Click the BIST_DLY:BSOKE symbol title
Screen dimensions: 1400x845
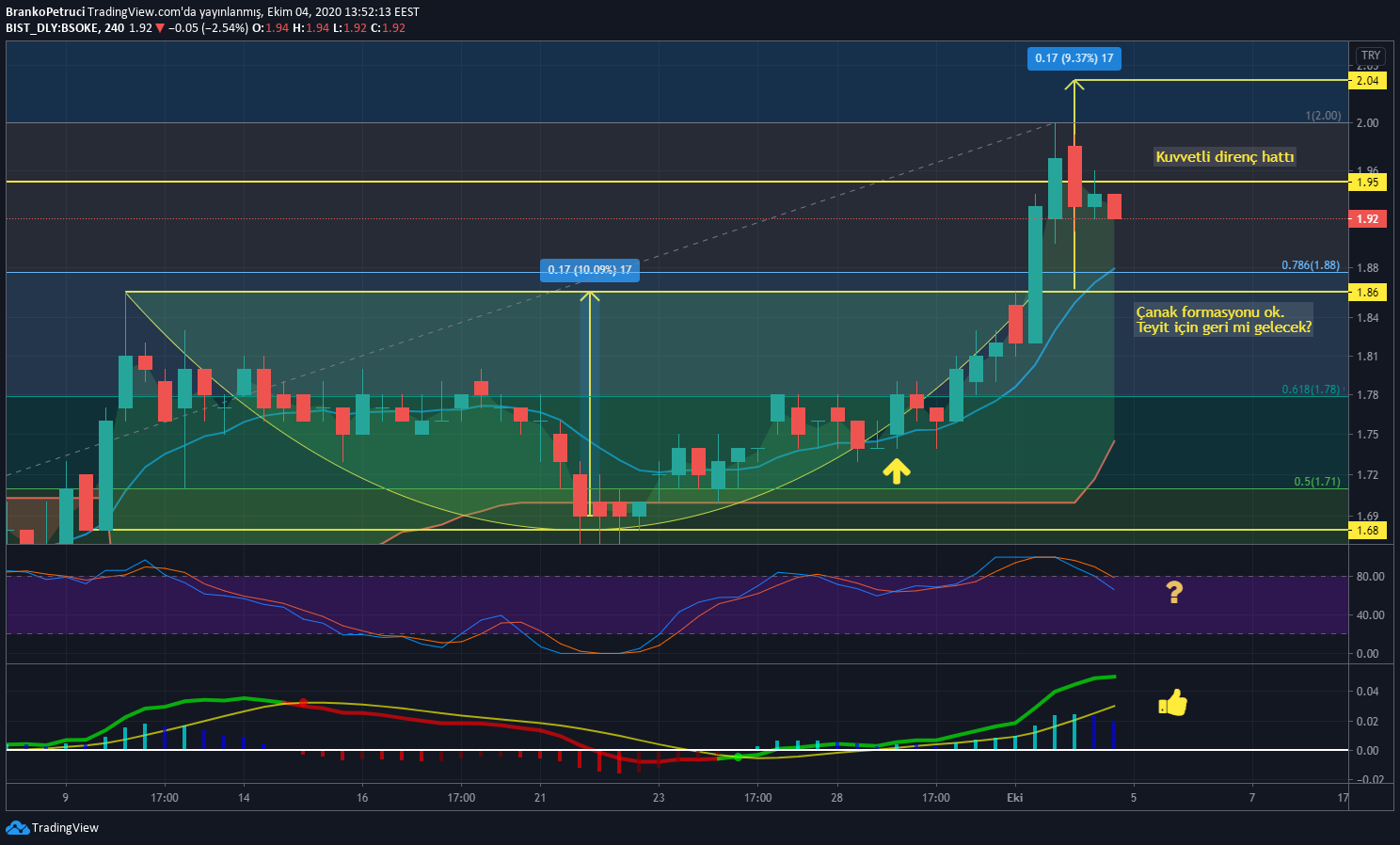tap(52, 28)
